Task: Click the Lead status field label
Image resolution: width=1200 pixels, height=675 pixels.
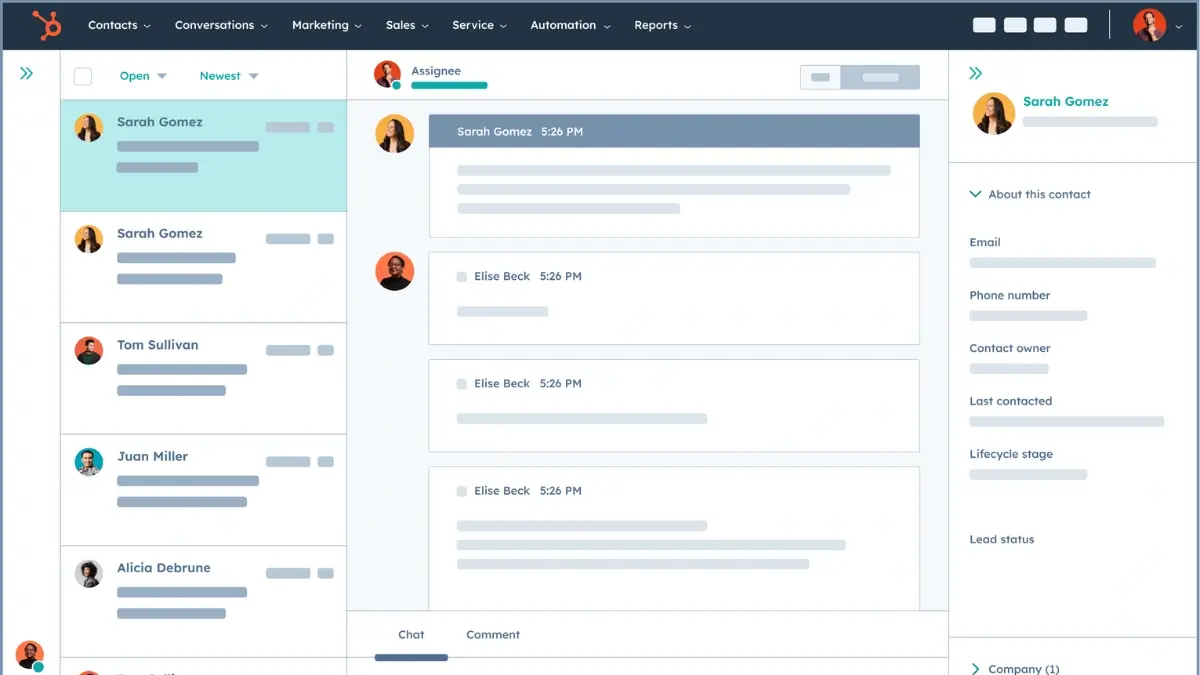Action: pyautogui.click(x=1002, y=539)
